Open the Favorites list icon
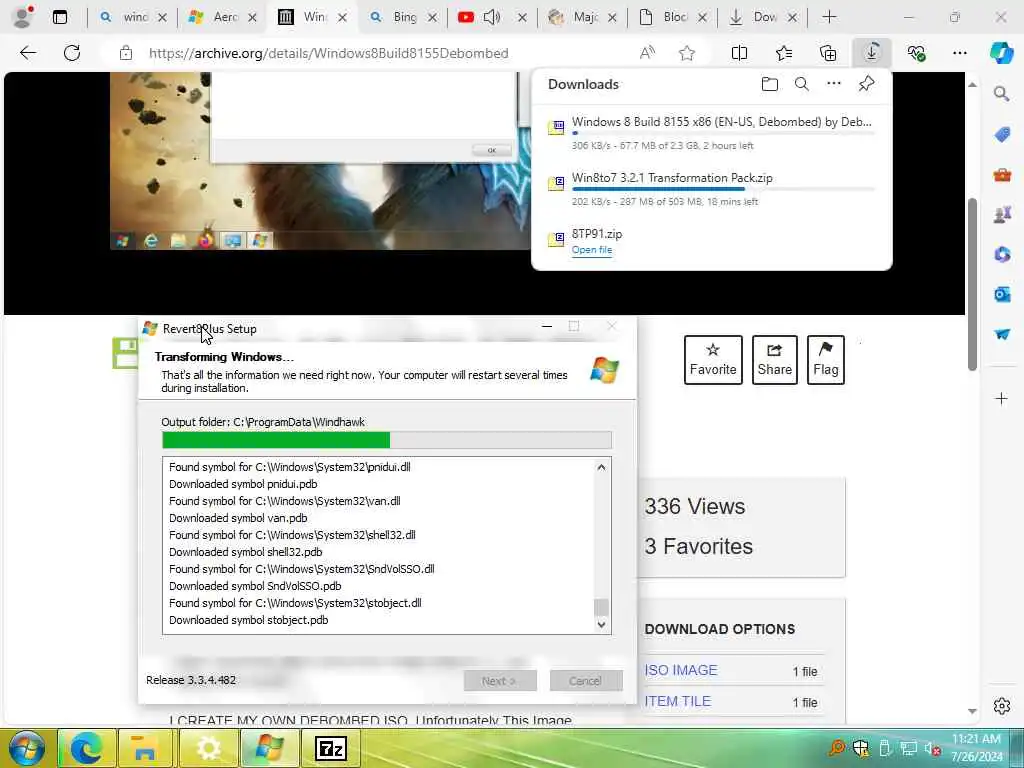Screen dimensions: 1024x768 coord(784,53)
